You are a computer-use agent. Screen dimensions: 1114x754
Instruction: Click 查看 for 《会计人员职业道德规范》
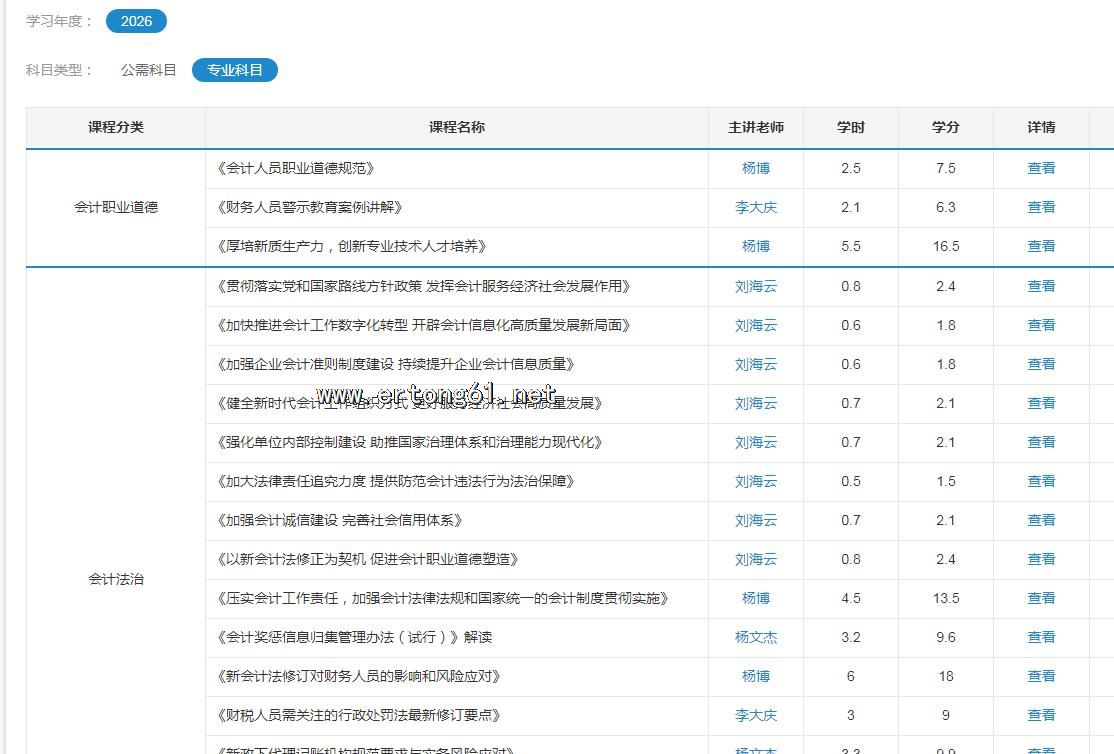click(1041, 168)
